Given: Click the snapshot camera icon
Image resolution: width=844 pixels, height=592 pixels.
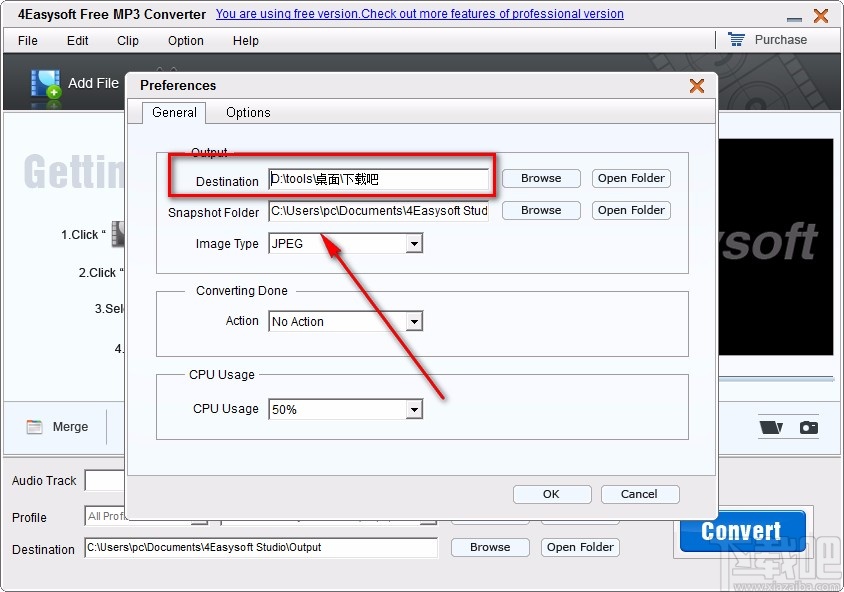Looking at the screenshot, I should click(x=808, y=427).
